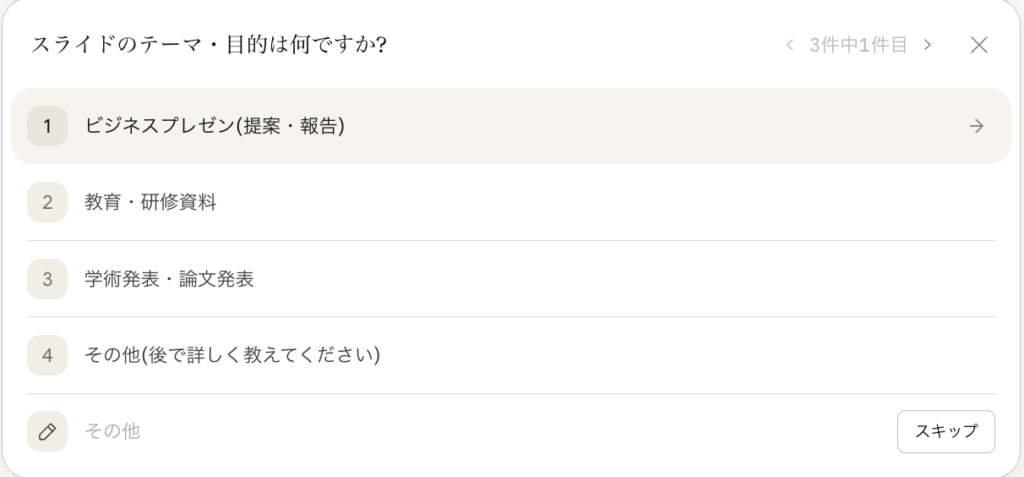The height and width of the screenshot is (477, 1024).
Task: Go to next question with right chevron
Action: (x=928, y=45)
